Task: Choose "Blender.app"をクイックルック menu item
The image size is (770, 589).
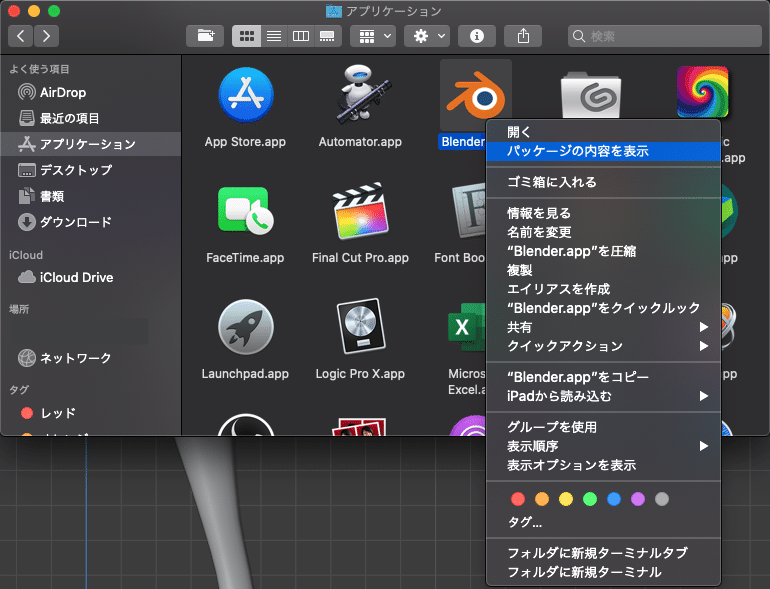Action: click(x=603, y=308)
